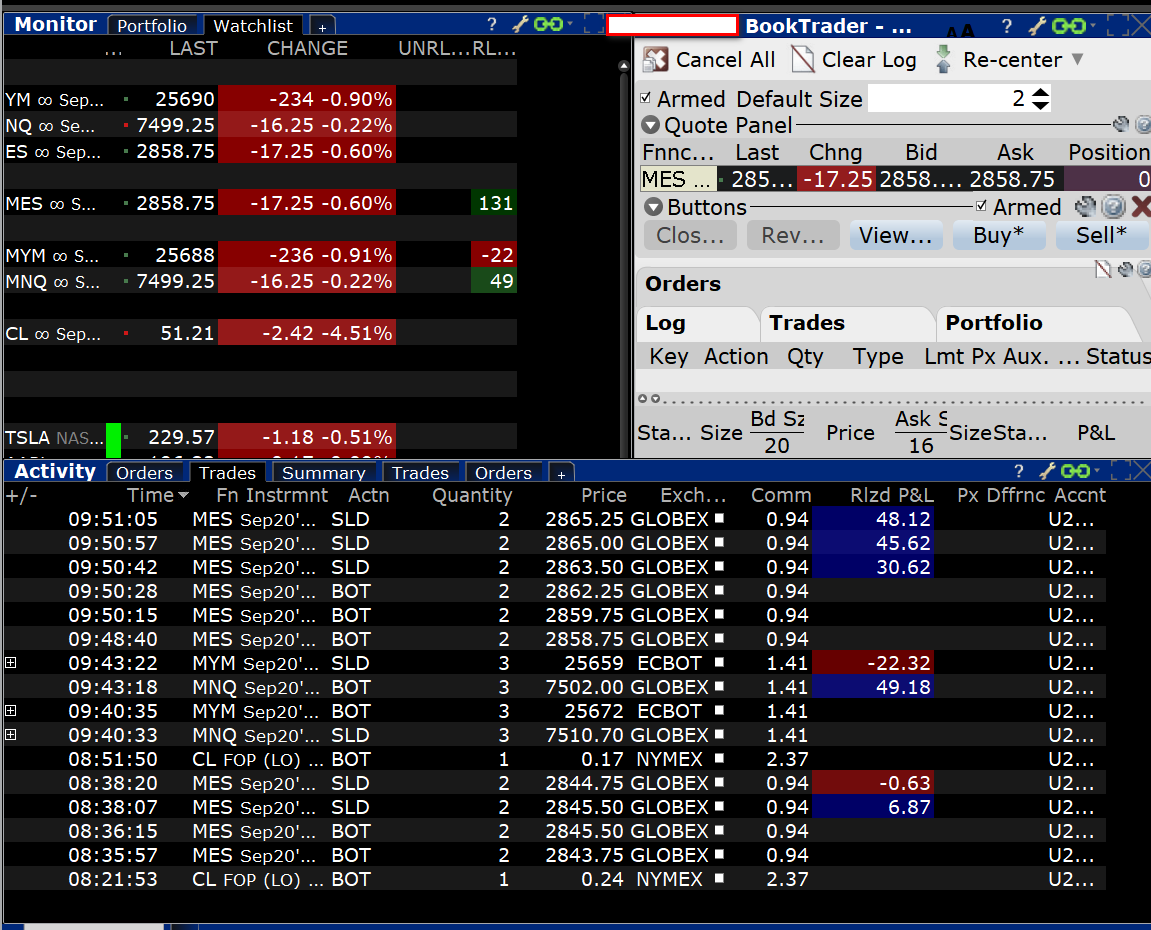Click the Re-center arrows icon

coord(943,59)
